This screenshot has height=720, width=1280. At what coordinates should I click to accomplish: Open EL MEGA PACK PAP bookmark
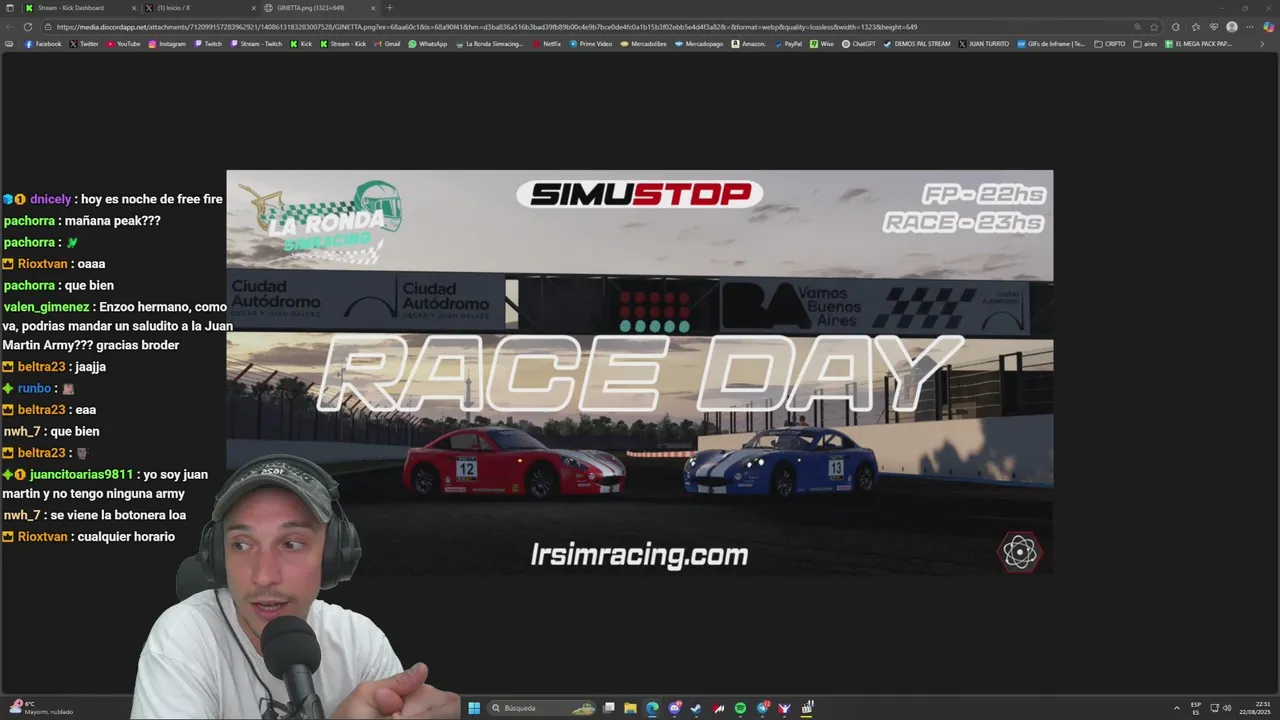click(x=1198, y=44)
